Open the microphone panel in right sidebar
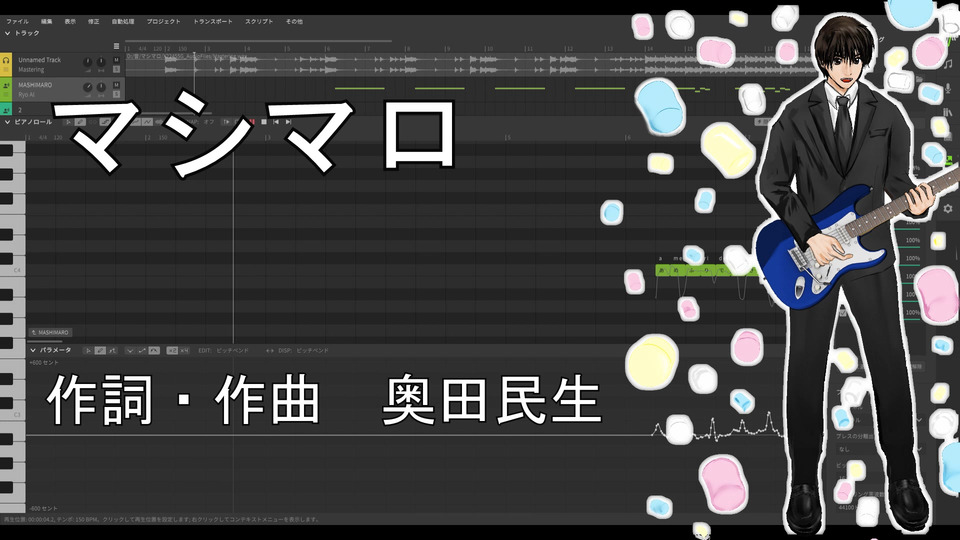This screenshot has width=960, height=540. click(x=948, y=89)
